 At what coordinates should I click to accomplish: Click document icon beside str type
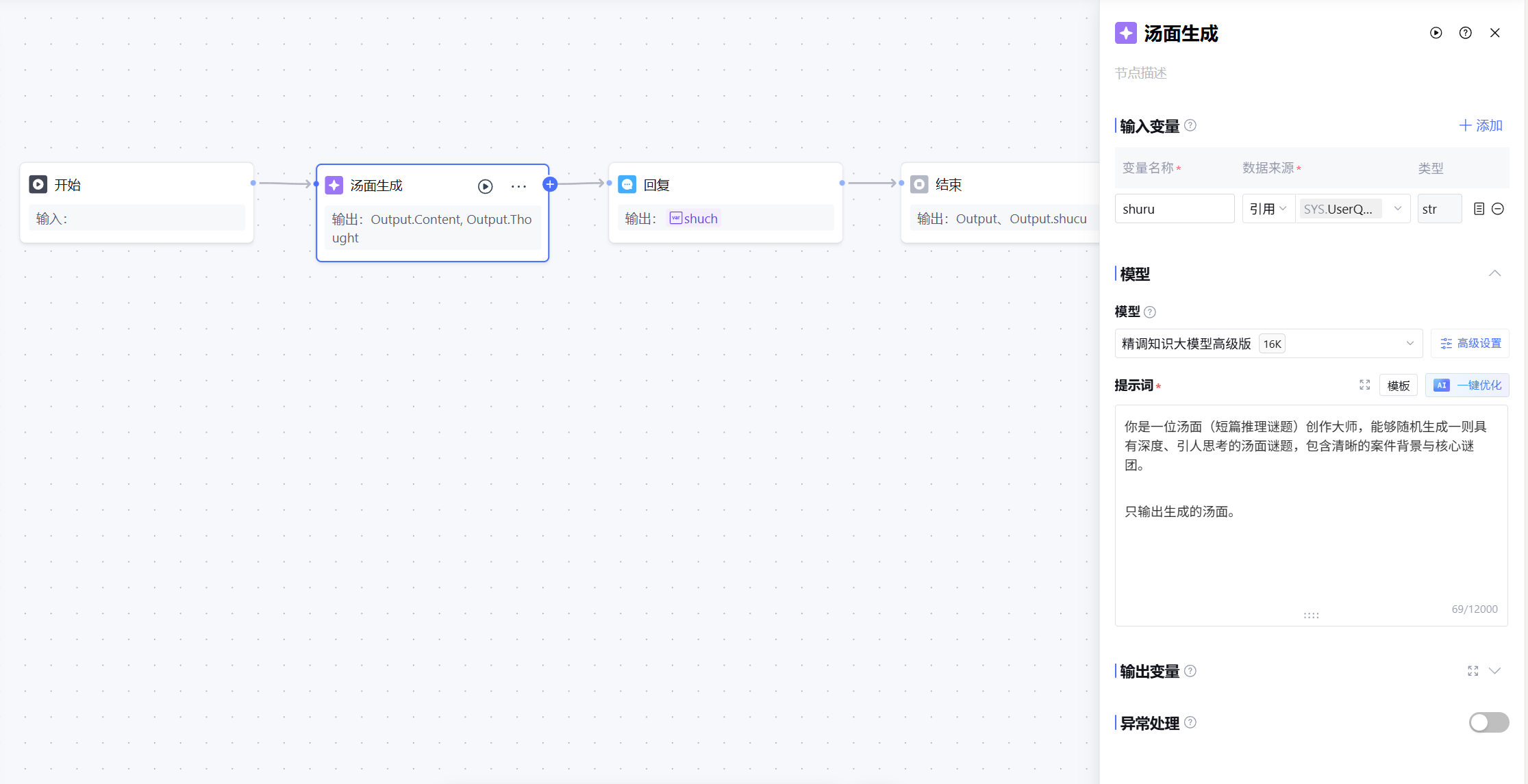(1479, 209)
